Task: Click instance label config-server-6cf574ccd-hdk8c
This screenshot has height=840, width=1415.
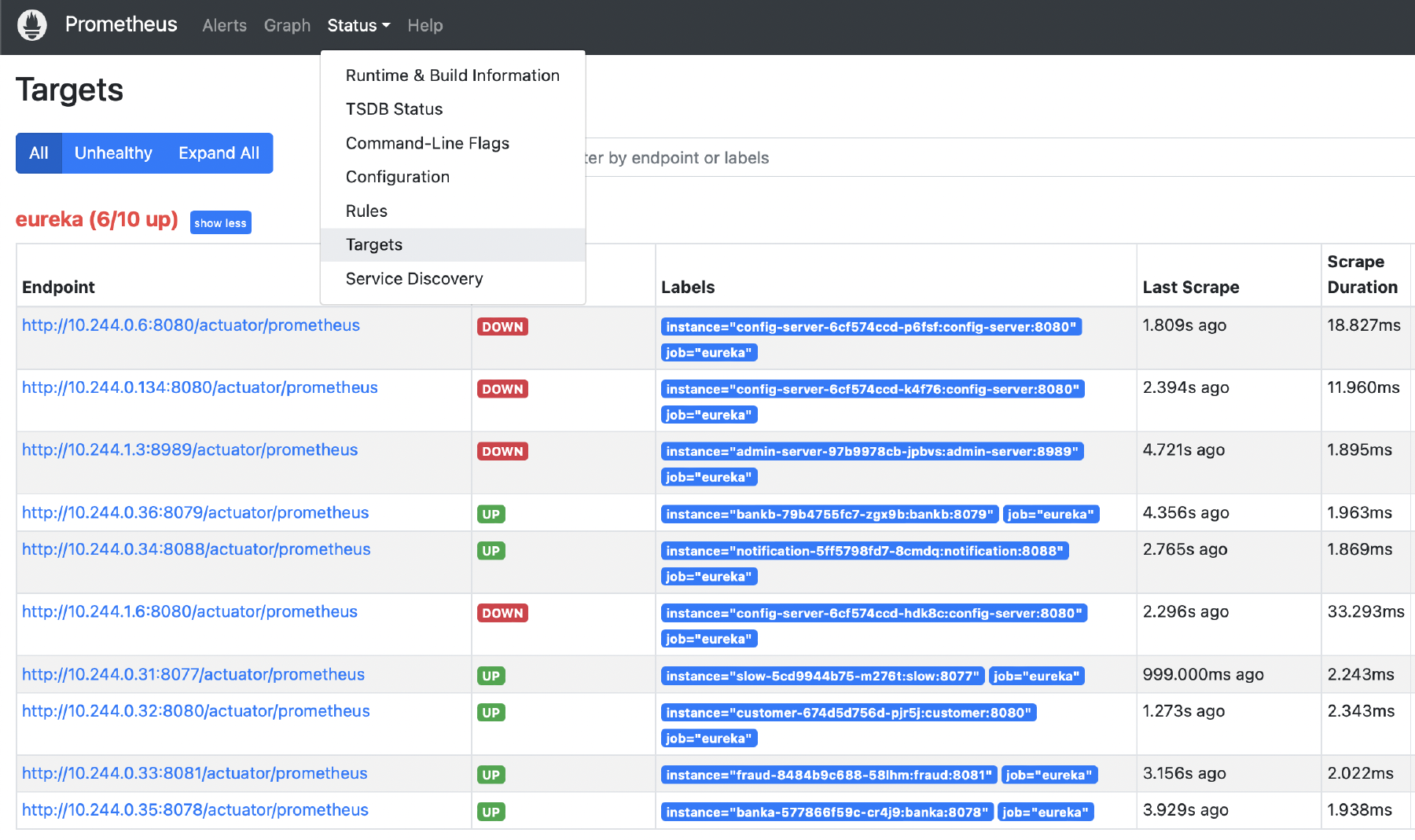Action: (x=874, y=613)
